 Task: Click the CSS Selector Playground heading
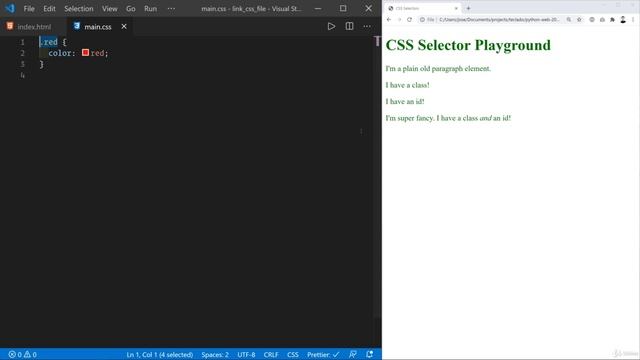coord(468,45)
